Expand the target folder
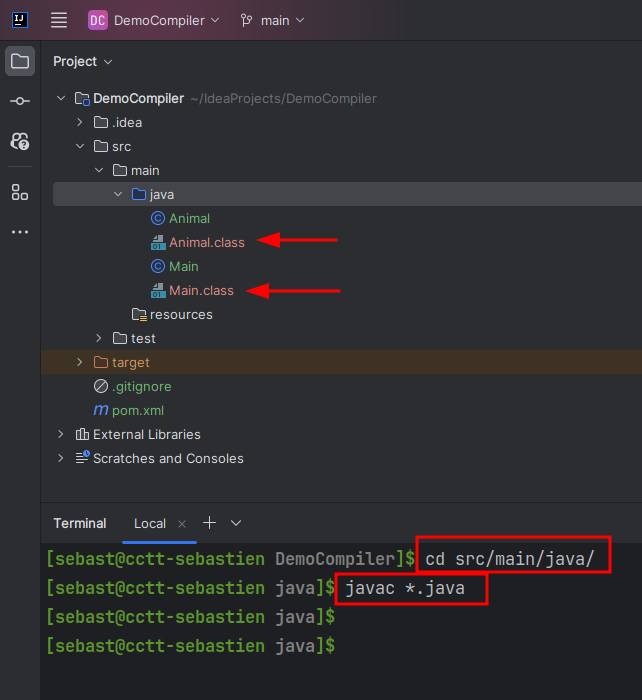The width and height of the screenshot is (642, 700). 80,362
